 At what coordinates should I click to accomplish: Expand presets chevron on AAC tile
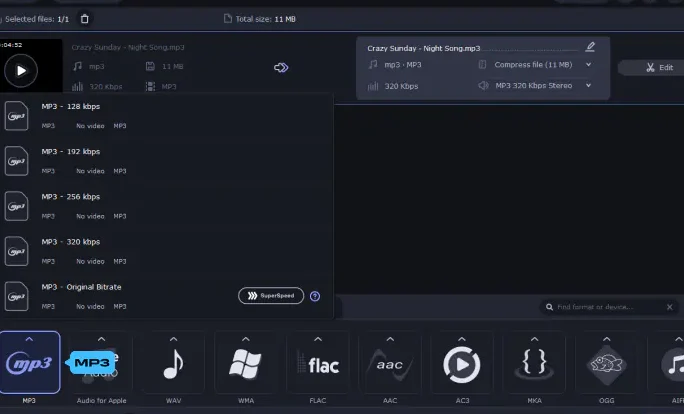pyautogui.click(x=390, y=339)
